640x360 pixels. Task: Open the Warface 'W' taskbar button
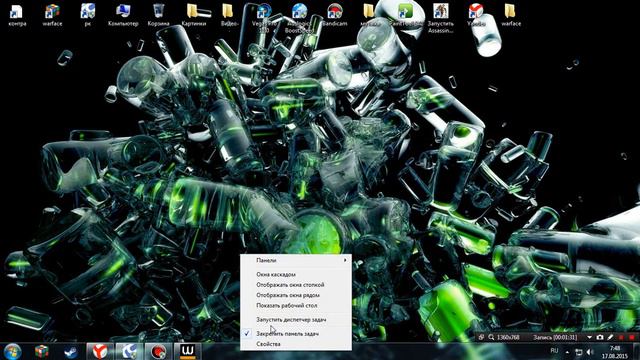click(187, 351)
